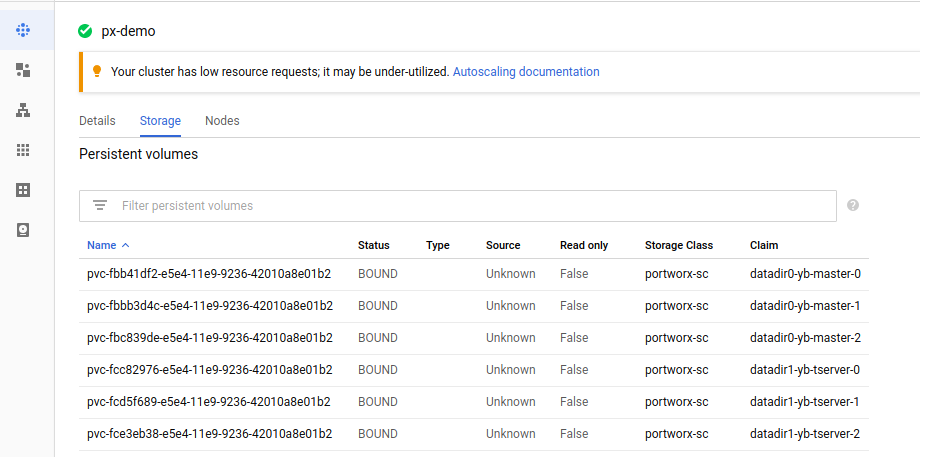The image size is (926, 457).
Task: Switch to the Nodes tab
Action: (222, 121)
